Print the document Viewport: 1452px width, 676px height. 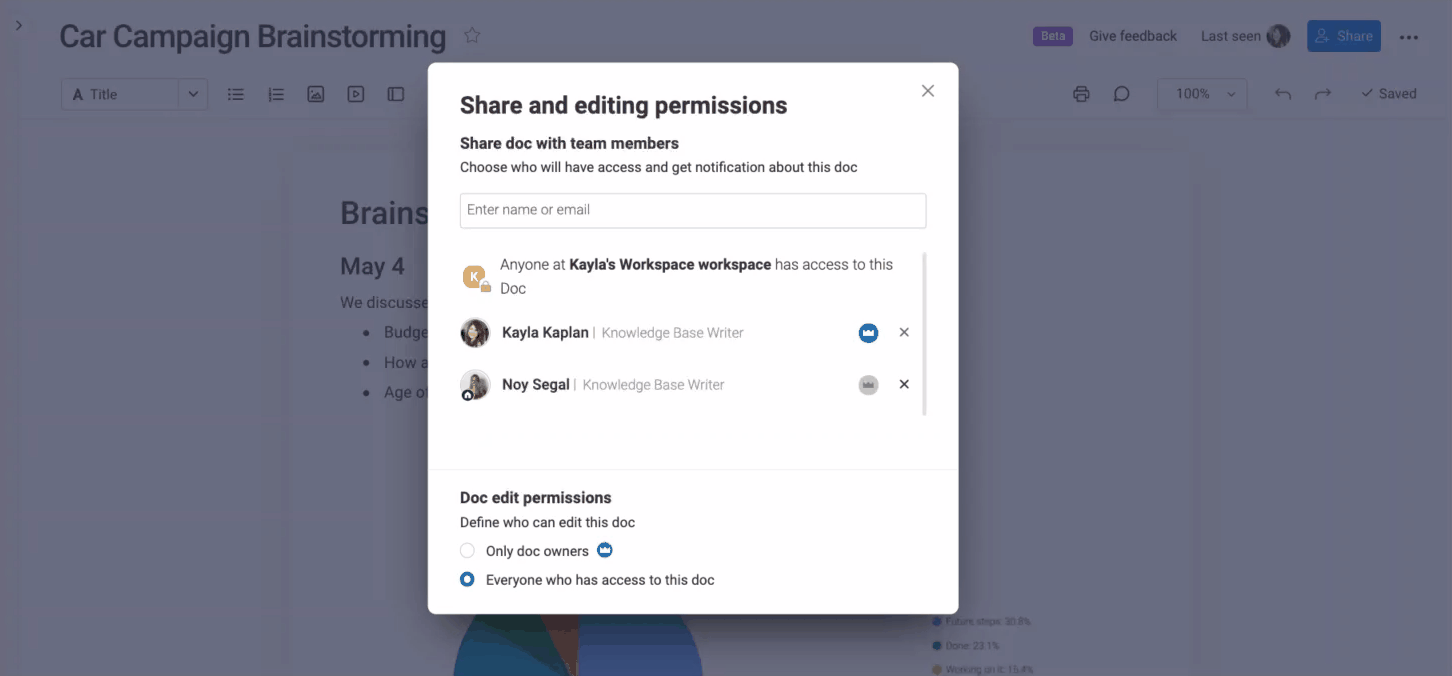(1081, 94)
